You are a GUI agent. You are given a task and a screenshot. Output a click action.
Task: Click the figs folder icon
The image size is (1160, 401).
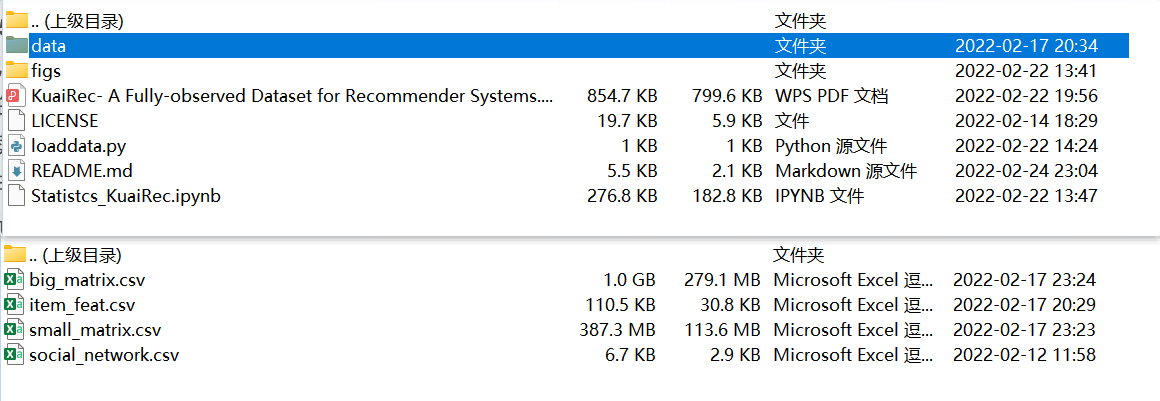(16, 70)
